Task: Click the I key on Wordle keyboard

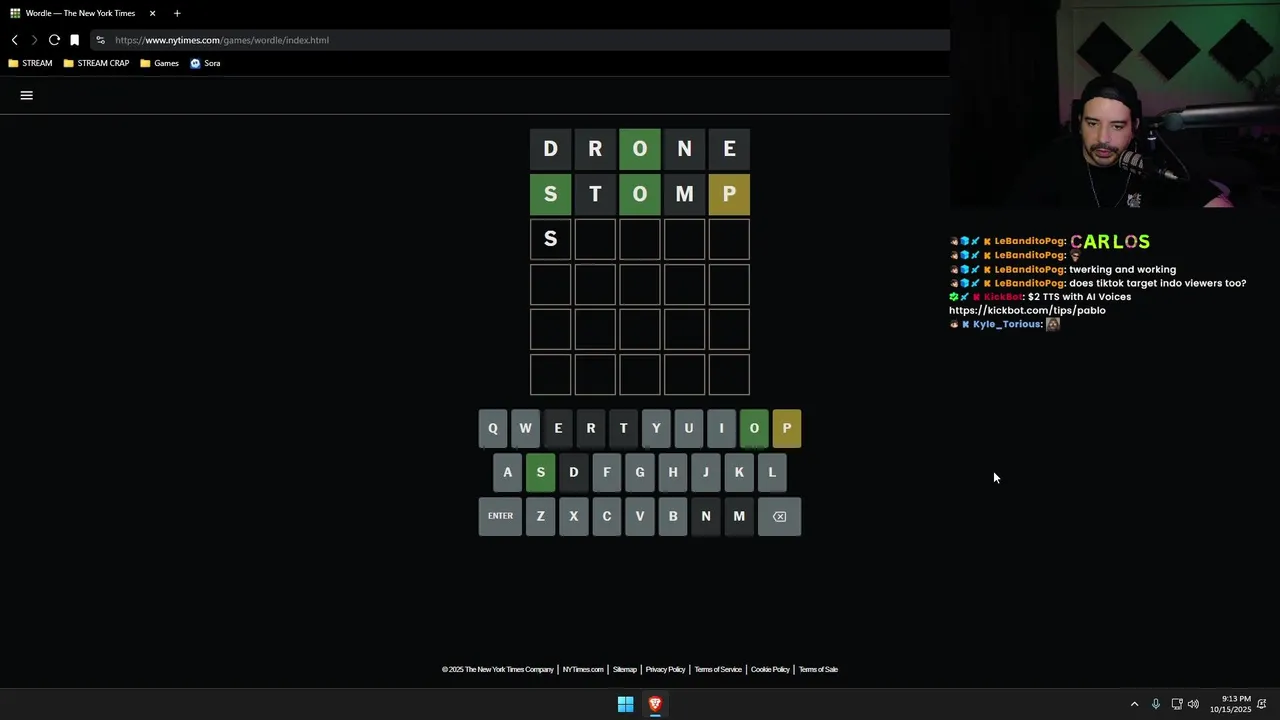Action: [721, 428]
